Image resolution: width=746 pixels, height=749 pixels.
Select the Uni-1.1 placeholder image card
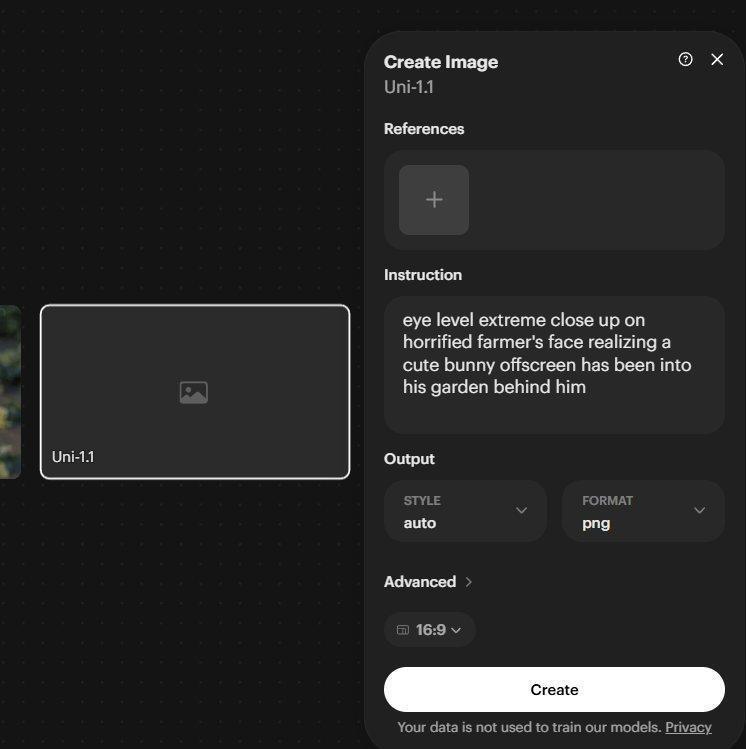[195, 392]
